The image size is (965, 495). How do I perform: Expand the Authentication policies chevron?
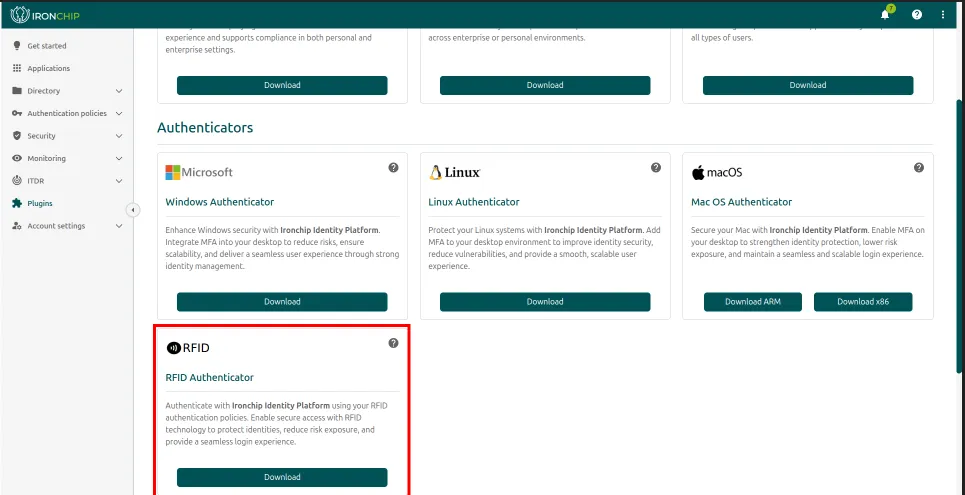click(119, 113)
